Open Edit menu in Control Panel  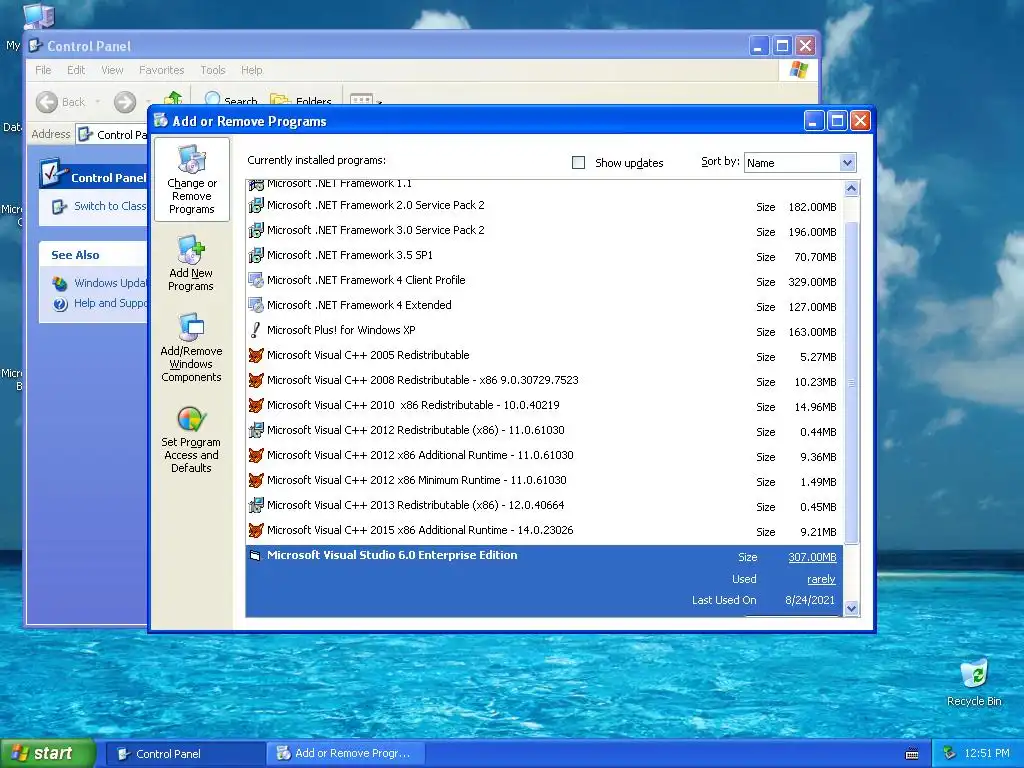pyautogui.click(x=76, y=70)
